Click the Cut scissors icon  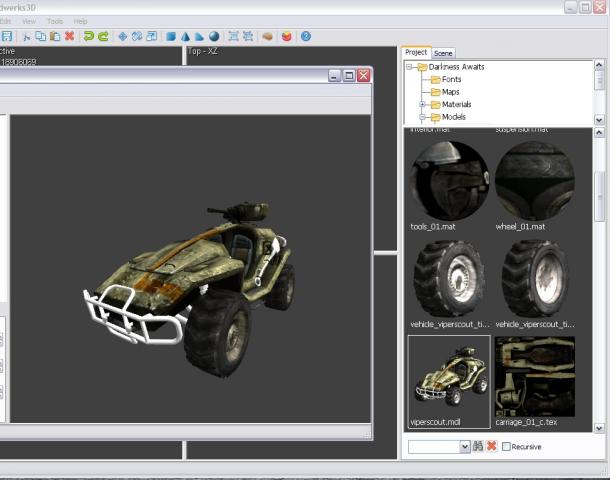pos(25,36)
